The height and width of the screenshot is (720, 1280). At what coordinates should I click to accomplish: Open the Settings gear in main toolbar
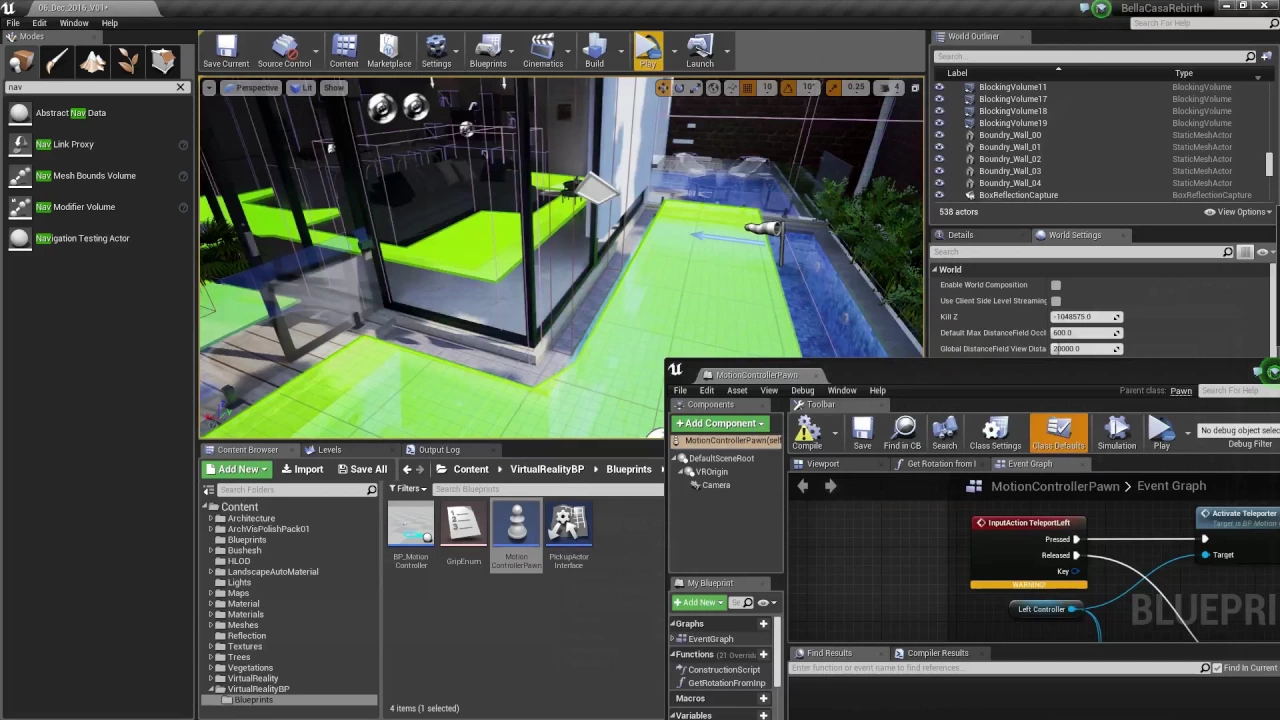tap(436, 51)
